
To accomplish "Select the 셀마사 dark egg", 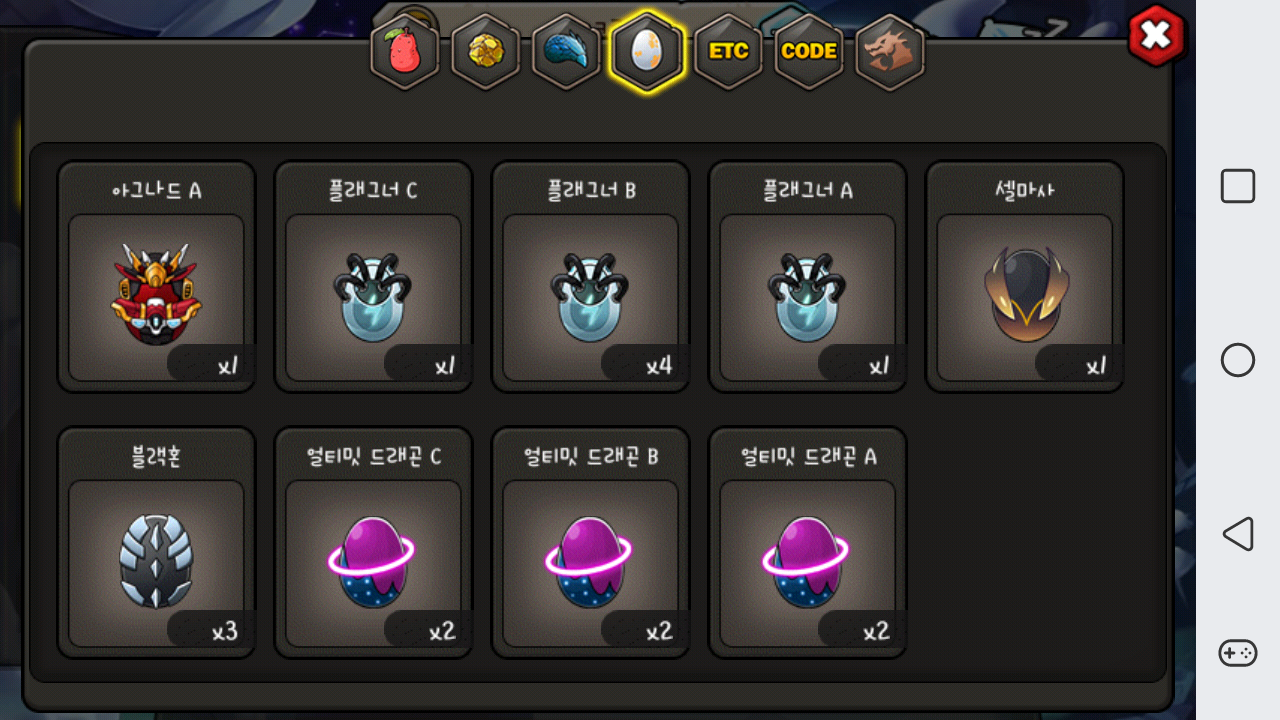I will [1024, 277].
